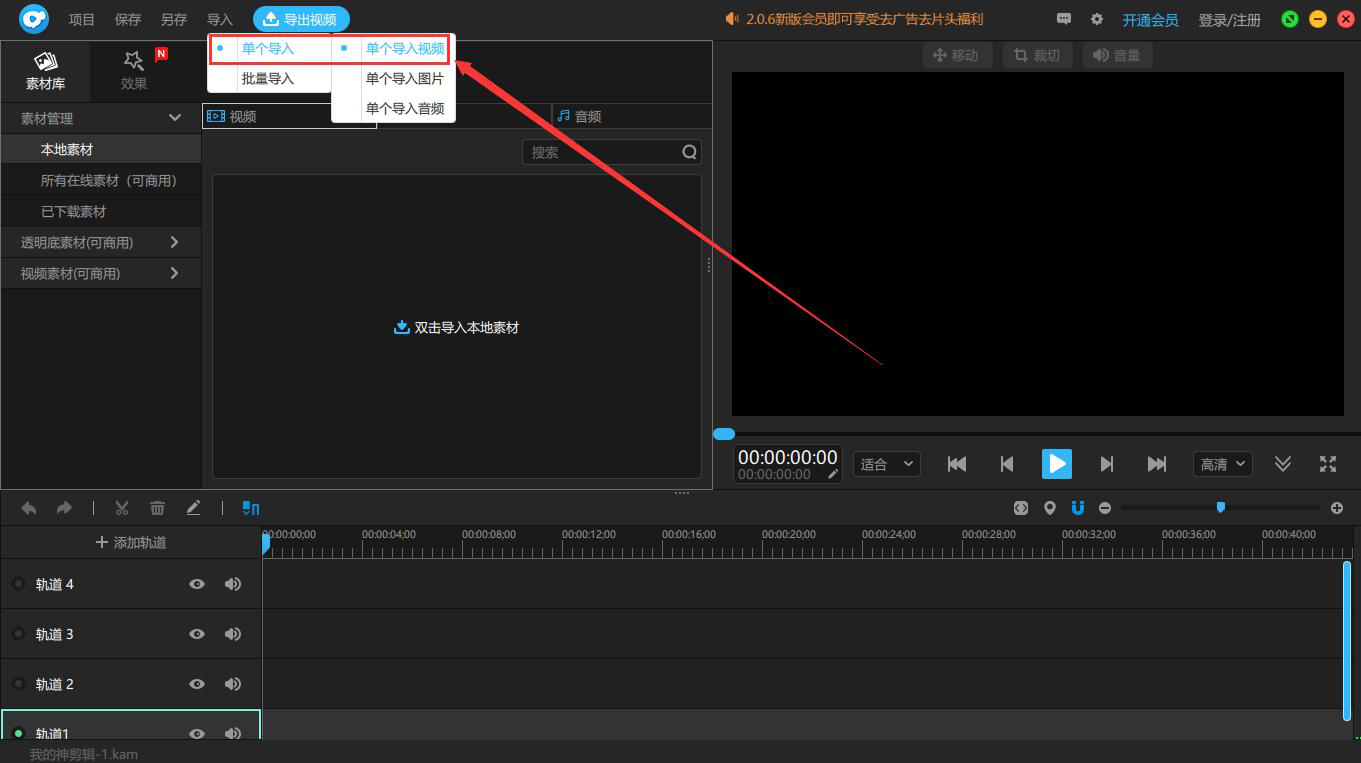Screen dimensions: 1361x763
Task: Collapse the 素材管理 section
Action: (175, 118)
